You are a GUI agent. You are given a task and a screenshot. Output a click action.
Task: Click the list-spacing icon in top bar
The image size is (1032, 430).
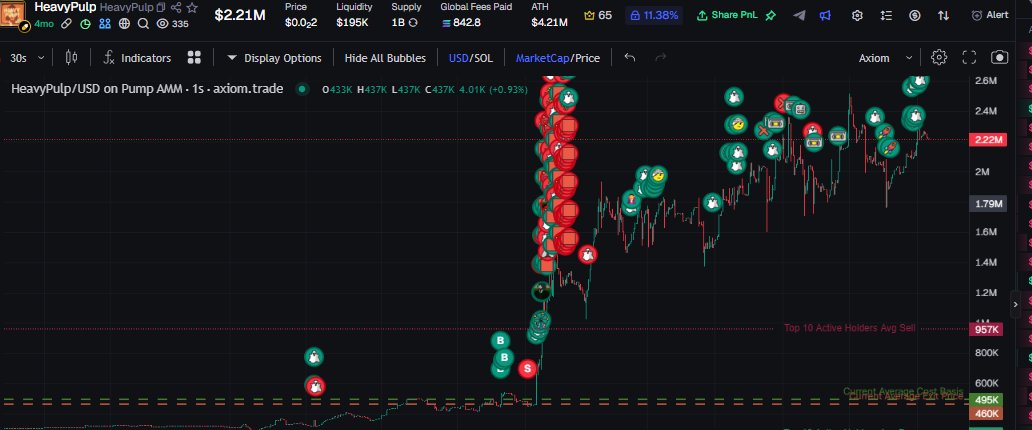coord(886,15)
